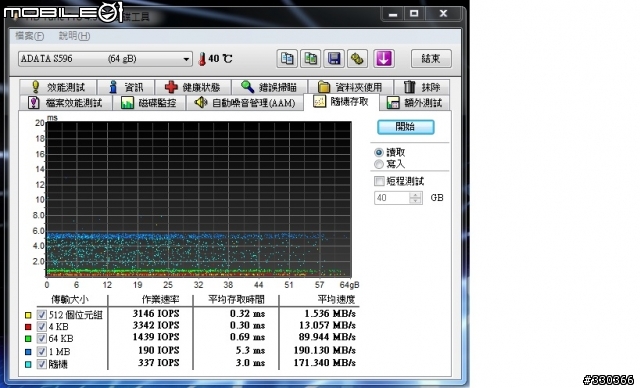The height and width of the screenshot is (388, 640).
Task: Open the 資料夾使用 folder usage tab
Action: [350, 87]
